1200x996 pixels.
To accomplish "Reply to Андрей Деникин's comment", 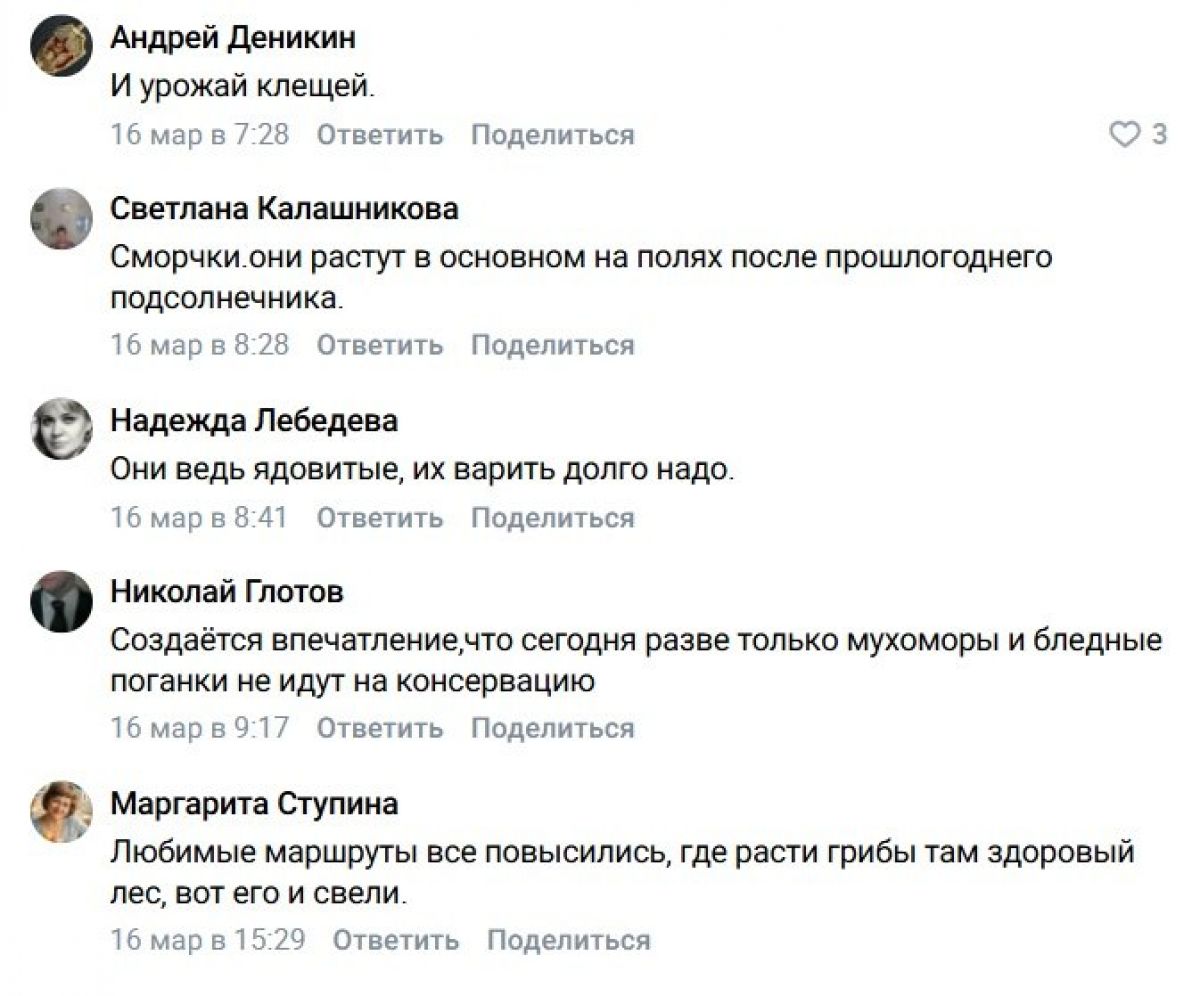I will point(379,135).
